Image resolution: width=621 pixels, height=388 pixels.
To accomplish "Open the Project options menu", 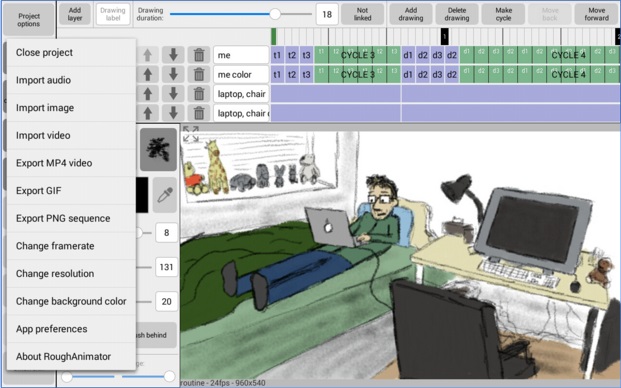I will click(x=29, y=20).
